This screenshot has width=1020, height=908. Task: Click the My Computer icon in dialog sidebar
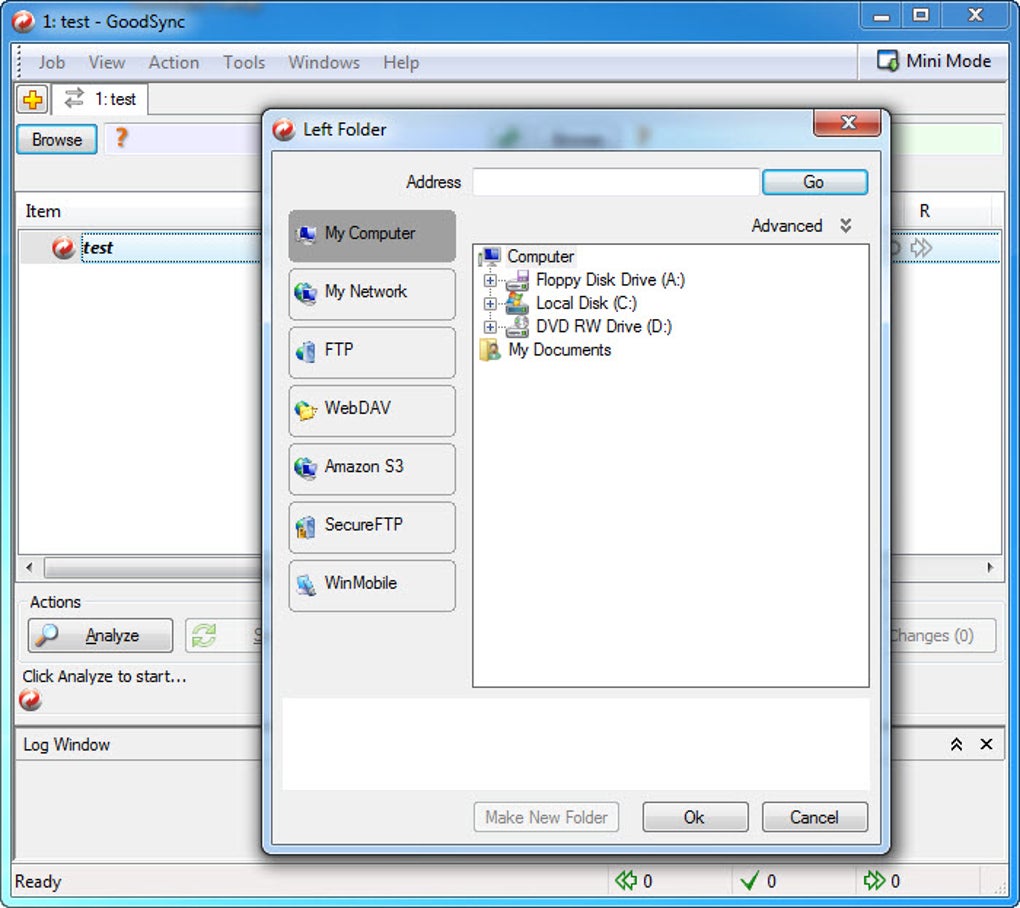306,234
